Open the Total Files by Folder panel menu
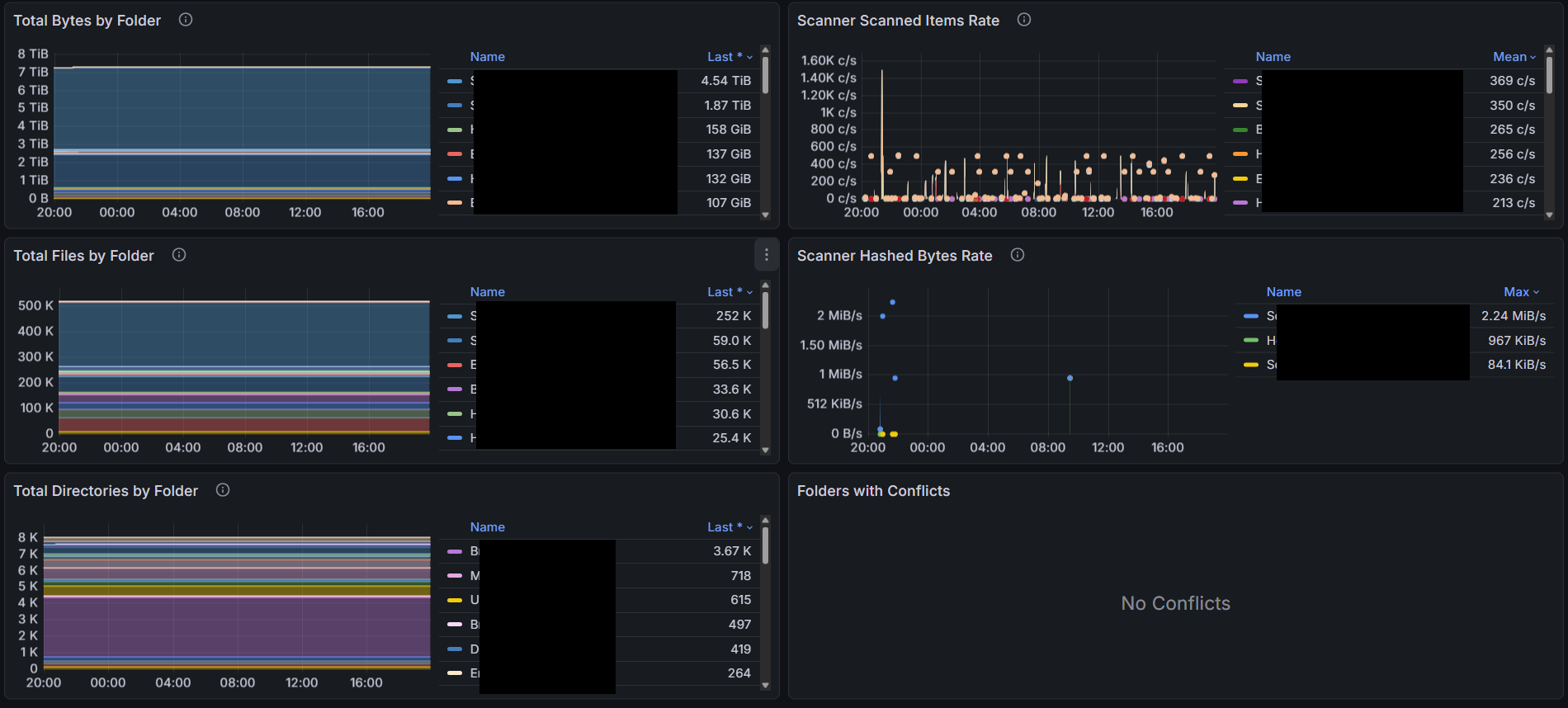Image resolution: width=1568 pixels, height=708 pixels. pyautogui.click(x=767, y=255)
